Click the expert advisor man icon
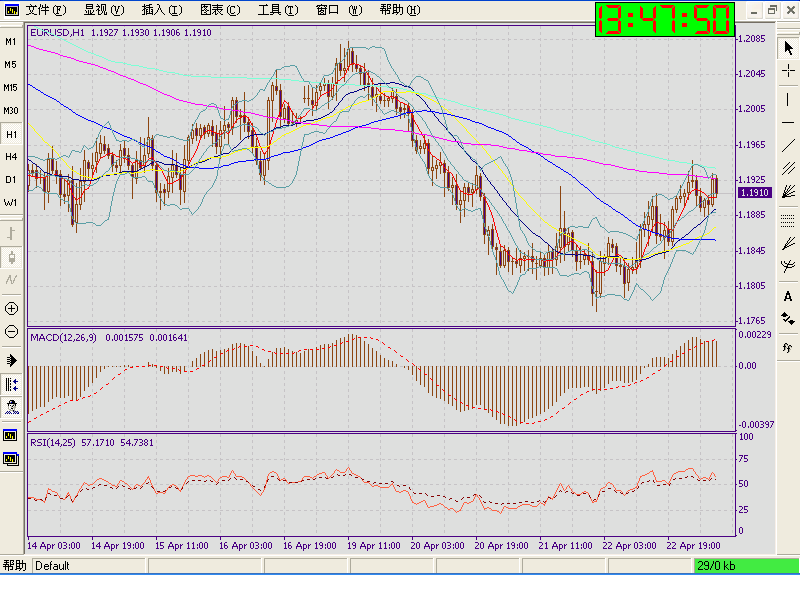800x600 pixels. coord(11,407)
